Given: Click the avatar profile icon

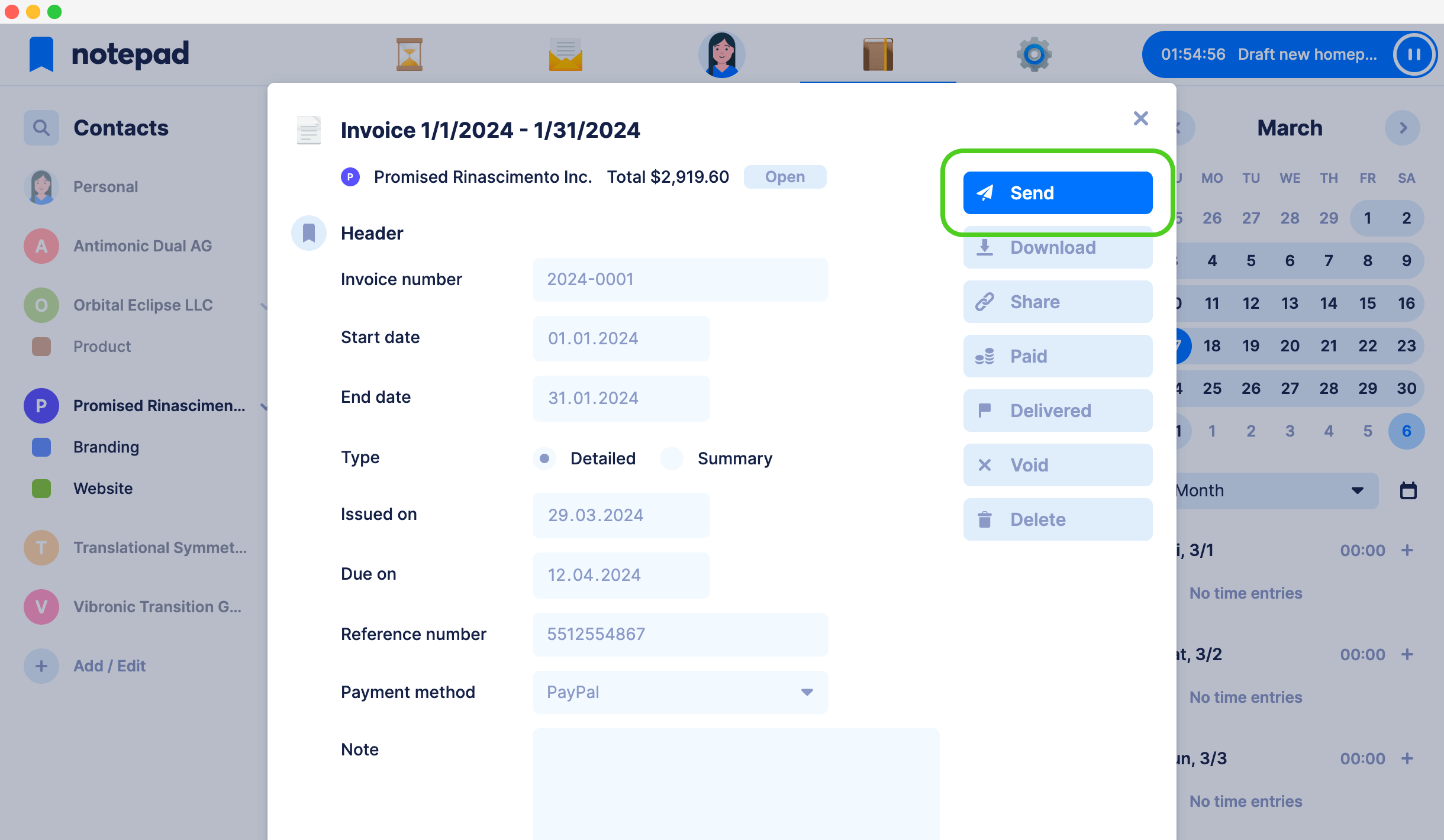Looking at the screenshot, I should pyautogui.click(x=721, y=54).
